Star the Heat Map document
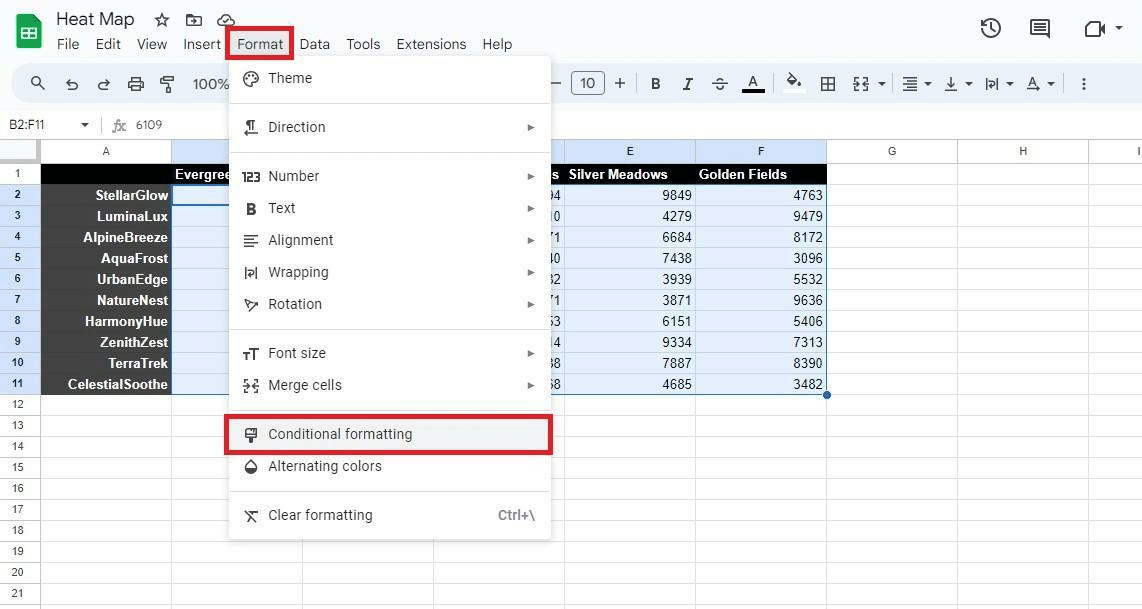 pos(162,20)
